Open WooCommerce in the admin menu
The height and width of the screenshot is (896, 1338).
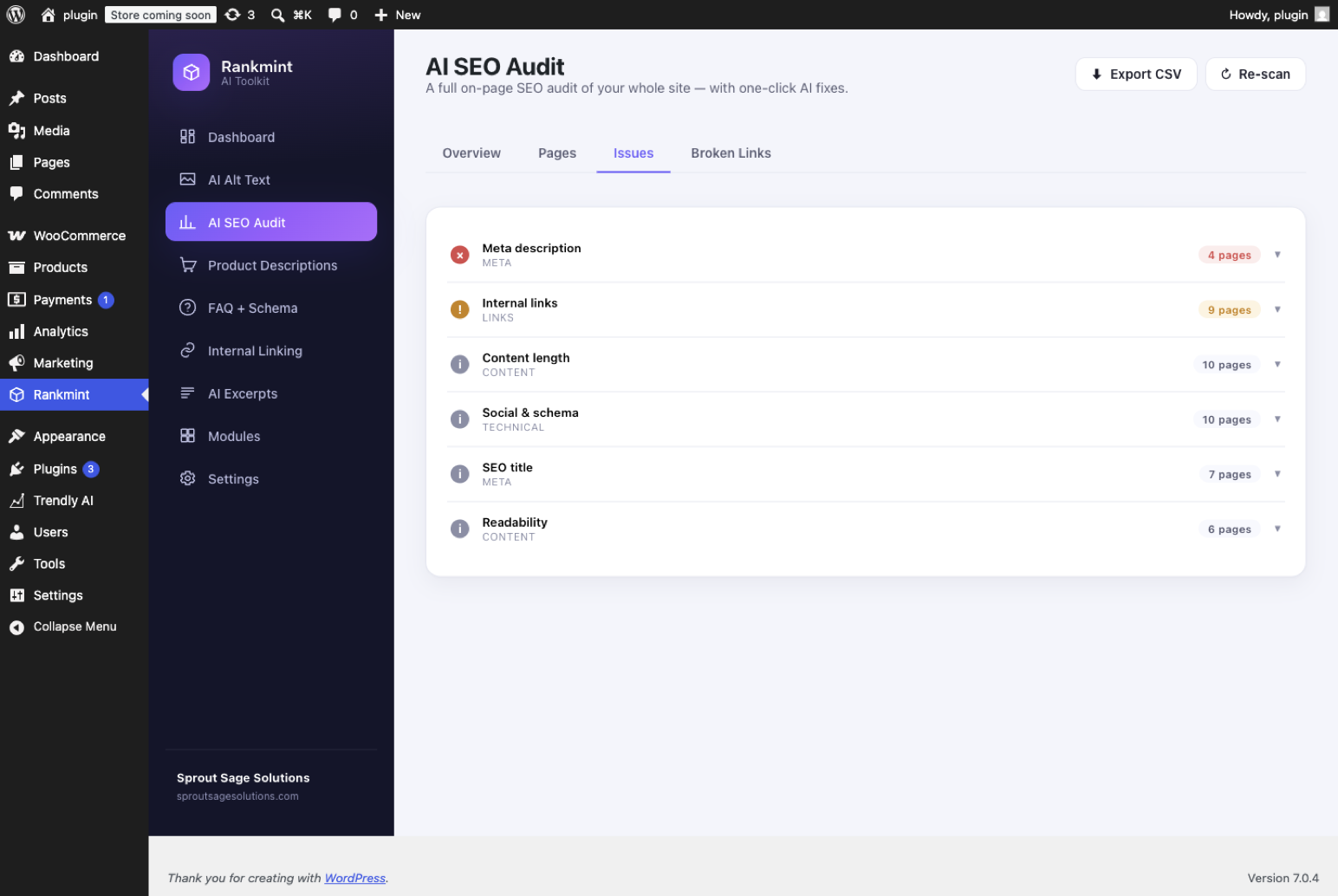[x=75, y=236]
